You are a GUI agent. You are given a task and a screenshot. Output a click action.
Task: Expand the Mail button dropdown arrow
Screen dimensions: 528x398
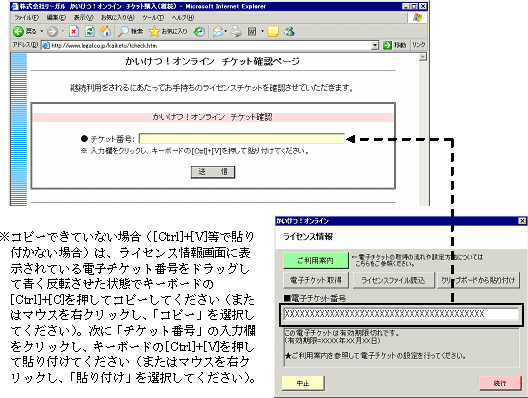[x=225, y=31]
